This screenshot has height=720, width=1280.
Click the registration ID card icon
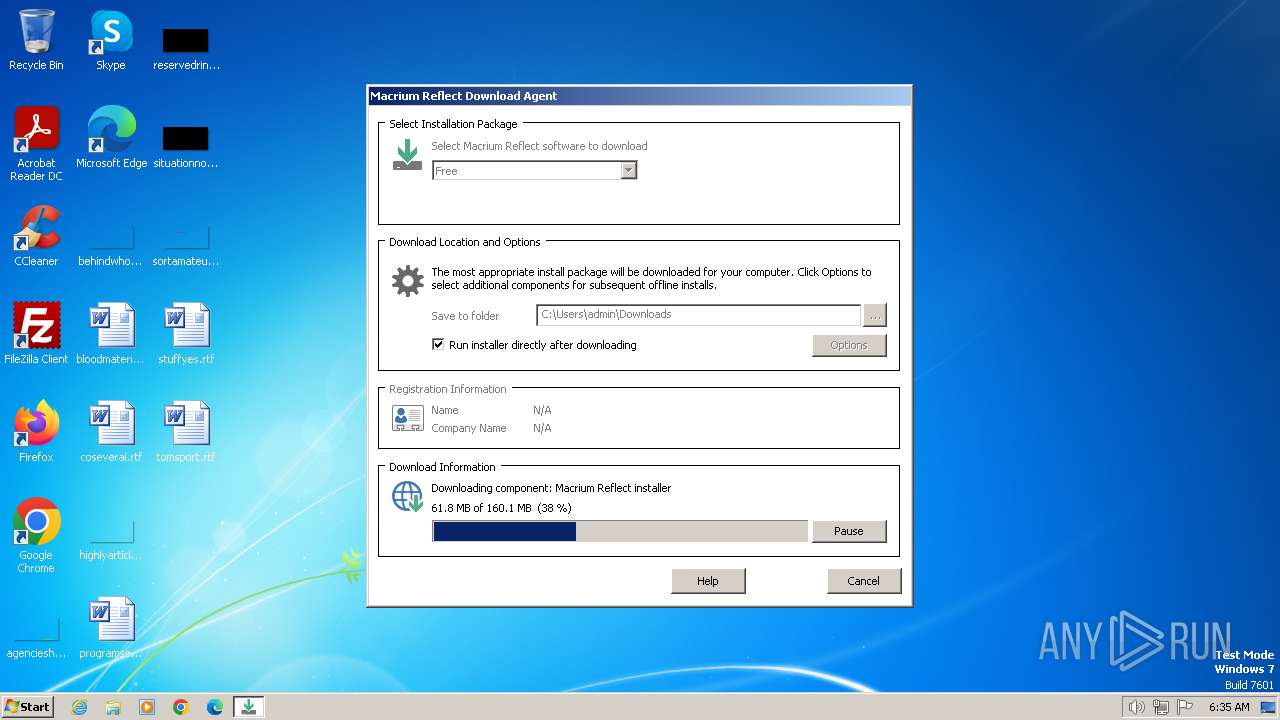point(407,418)
